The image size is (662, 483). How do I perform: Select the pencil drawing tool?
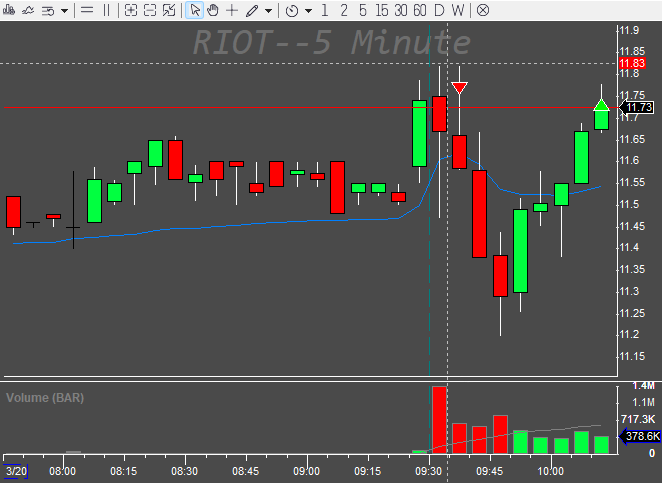pos(252,10)
